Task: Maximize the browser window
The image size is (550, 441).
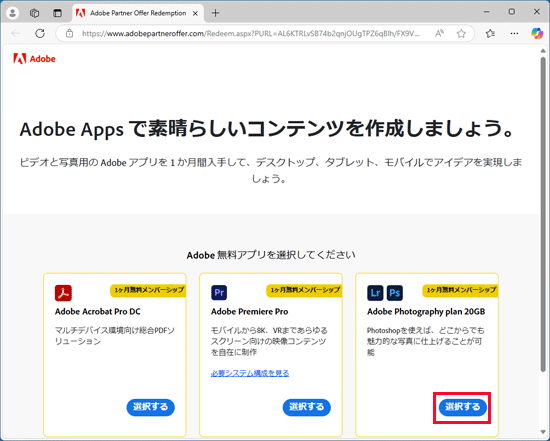Action: click(x=512, y=12)
